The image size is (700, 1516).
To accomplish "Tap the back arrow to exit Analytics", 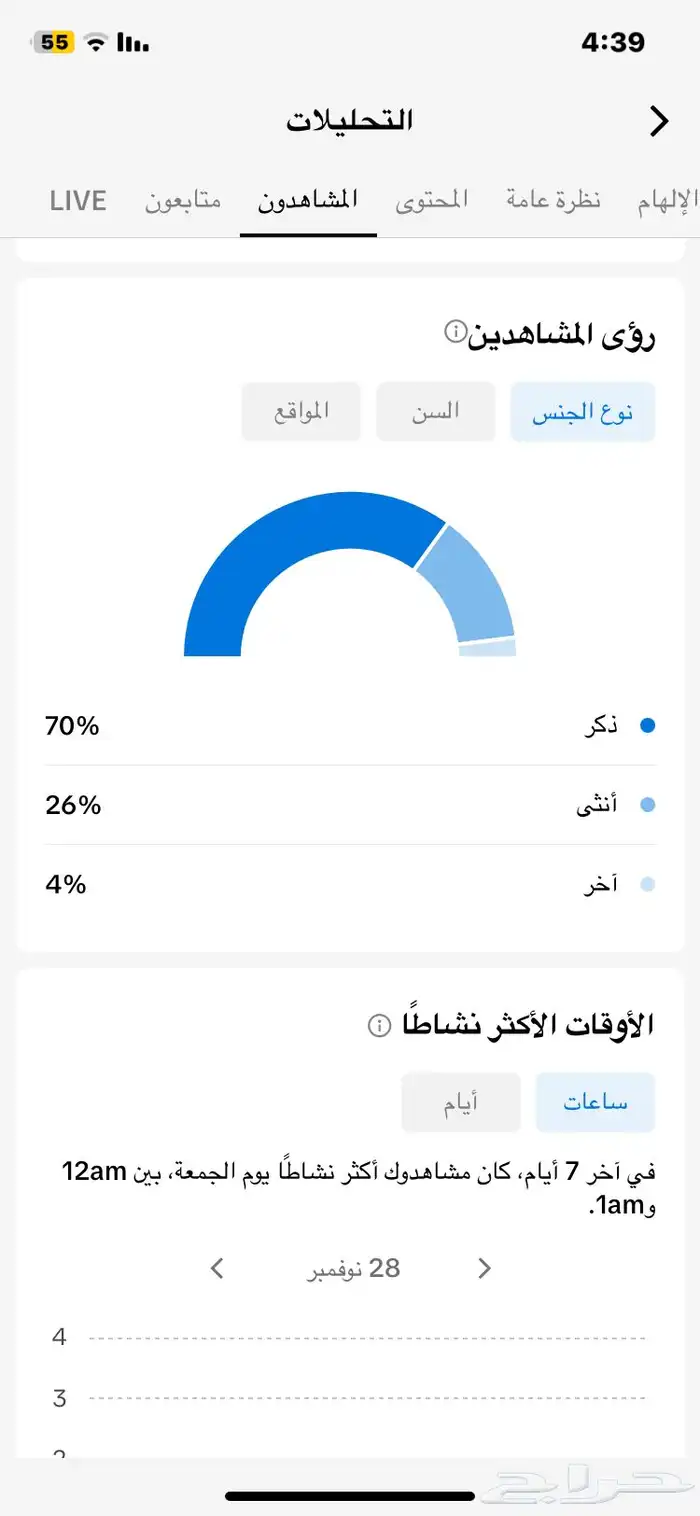I will click(x=658, y=121).
